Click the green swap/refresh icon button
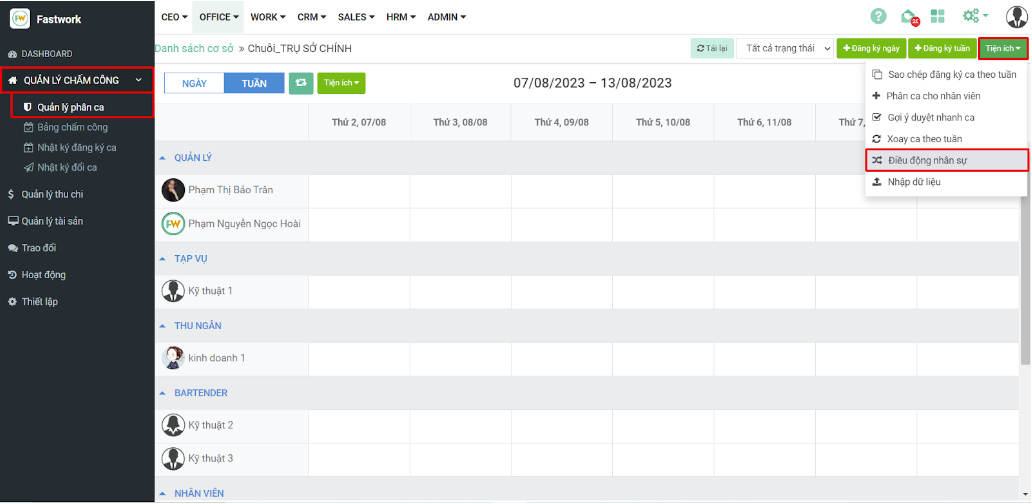The height and width of the screenshot is (504, 1032). pos(301,83)
